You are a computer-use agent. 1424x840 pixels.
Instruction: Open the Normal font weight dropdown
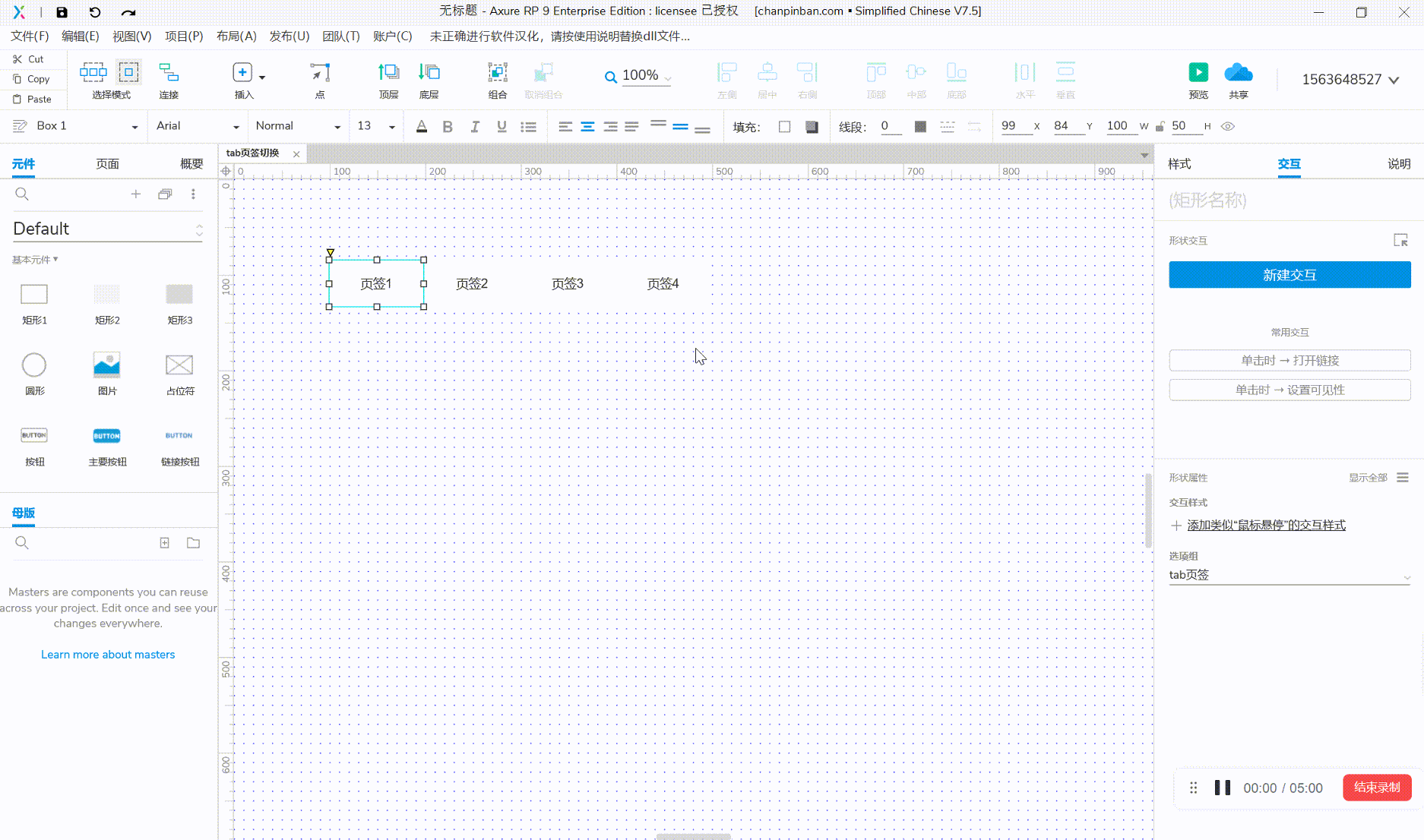coord(298,126)
